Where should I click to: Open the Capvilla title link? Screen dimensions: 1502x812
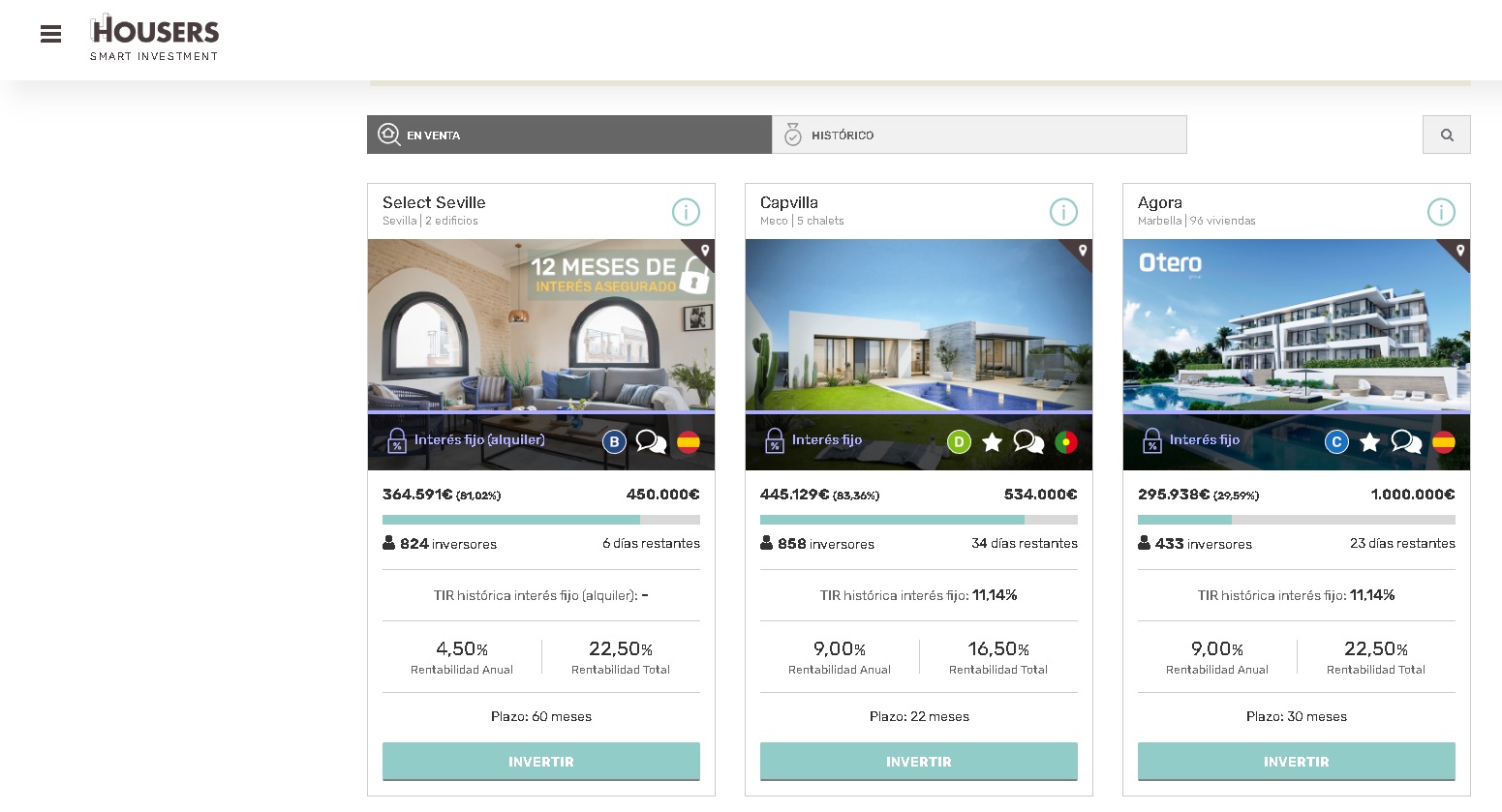click(789, 202)
